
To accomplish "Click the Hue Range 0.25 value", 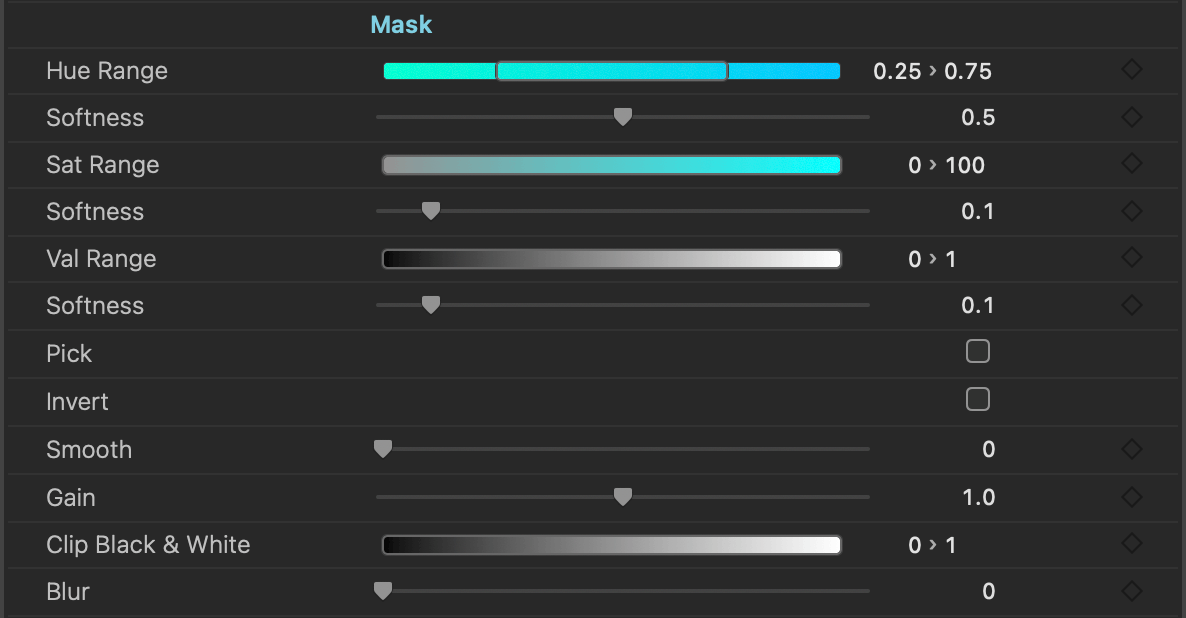I will tap(897, 71).
